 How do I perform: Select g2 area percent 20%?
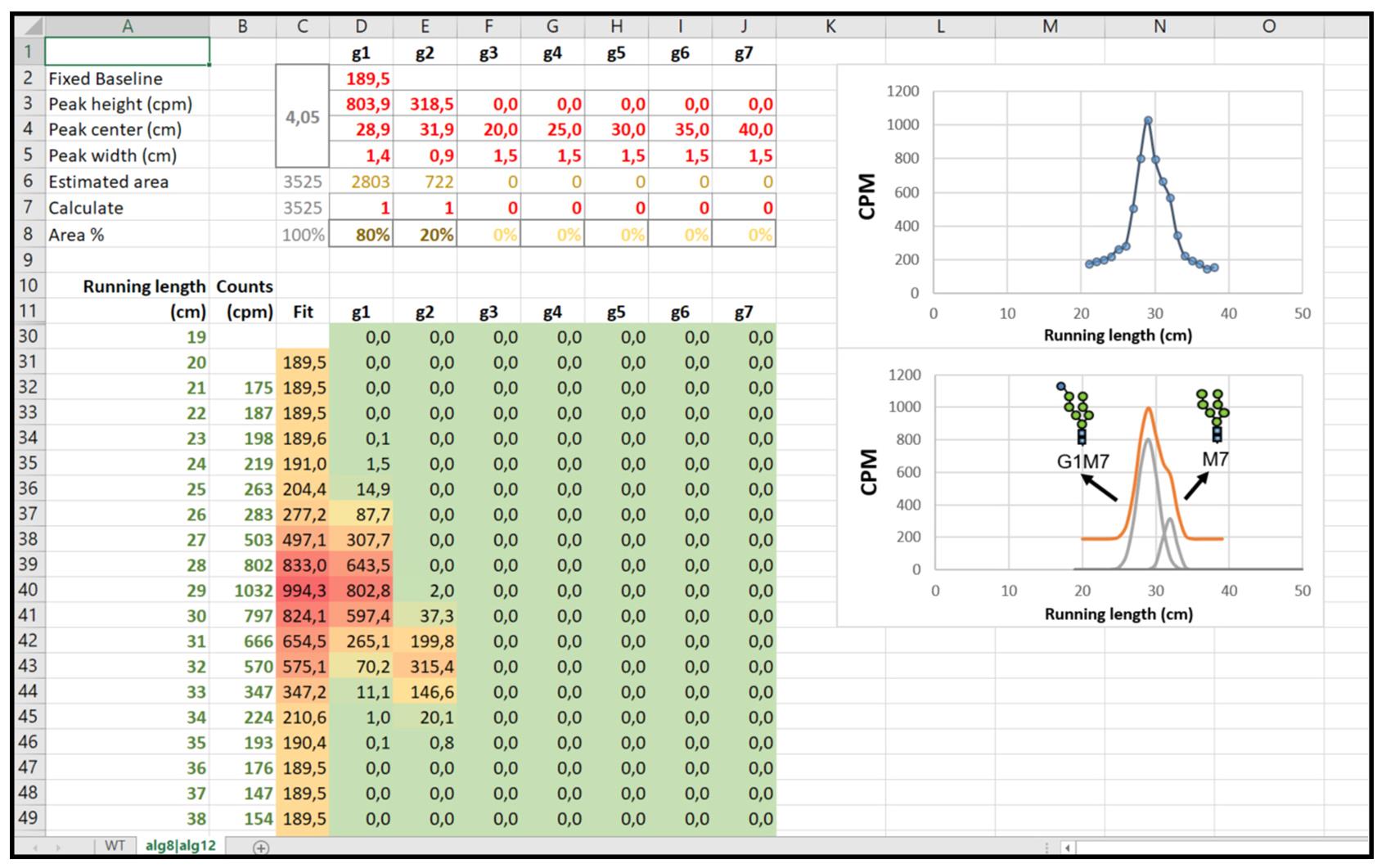[425, 235]
